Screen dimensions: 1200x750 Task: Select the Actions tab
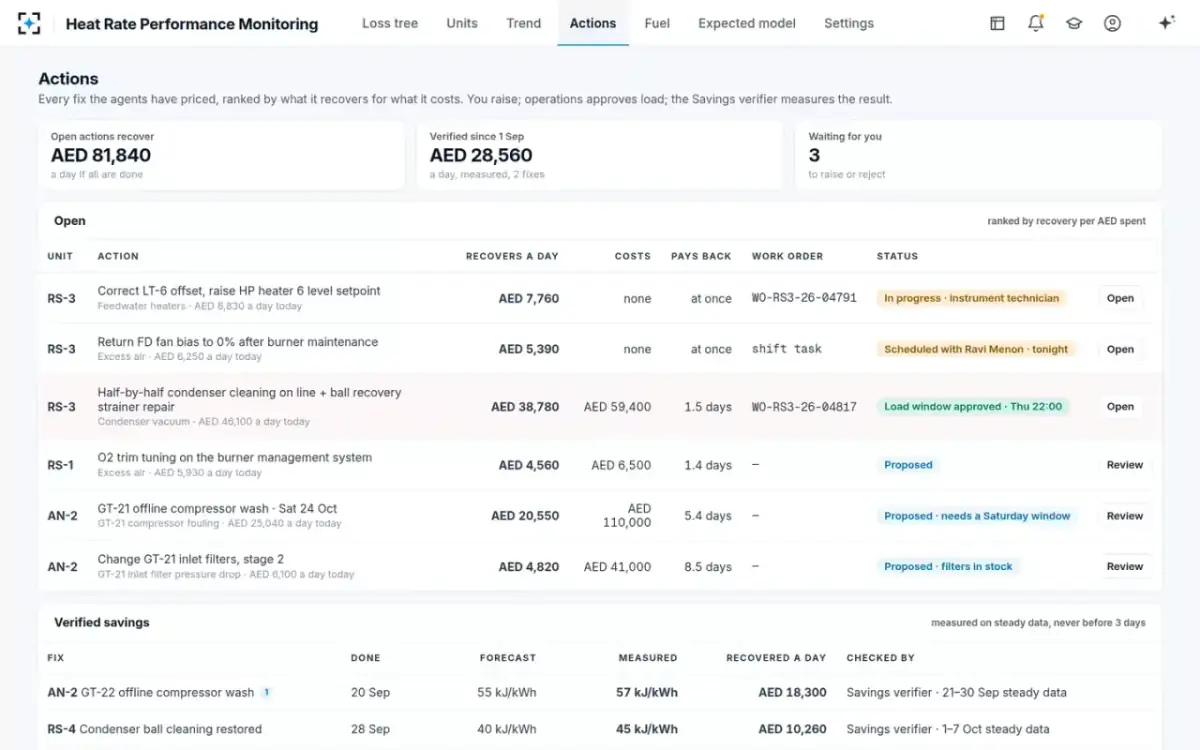[x=593, y=23]
